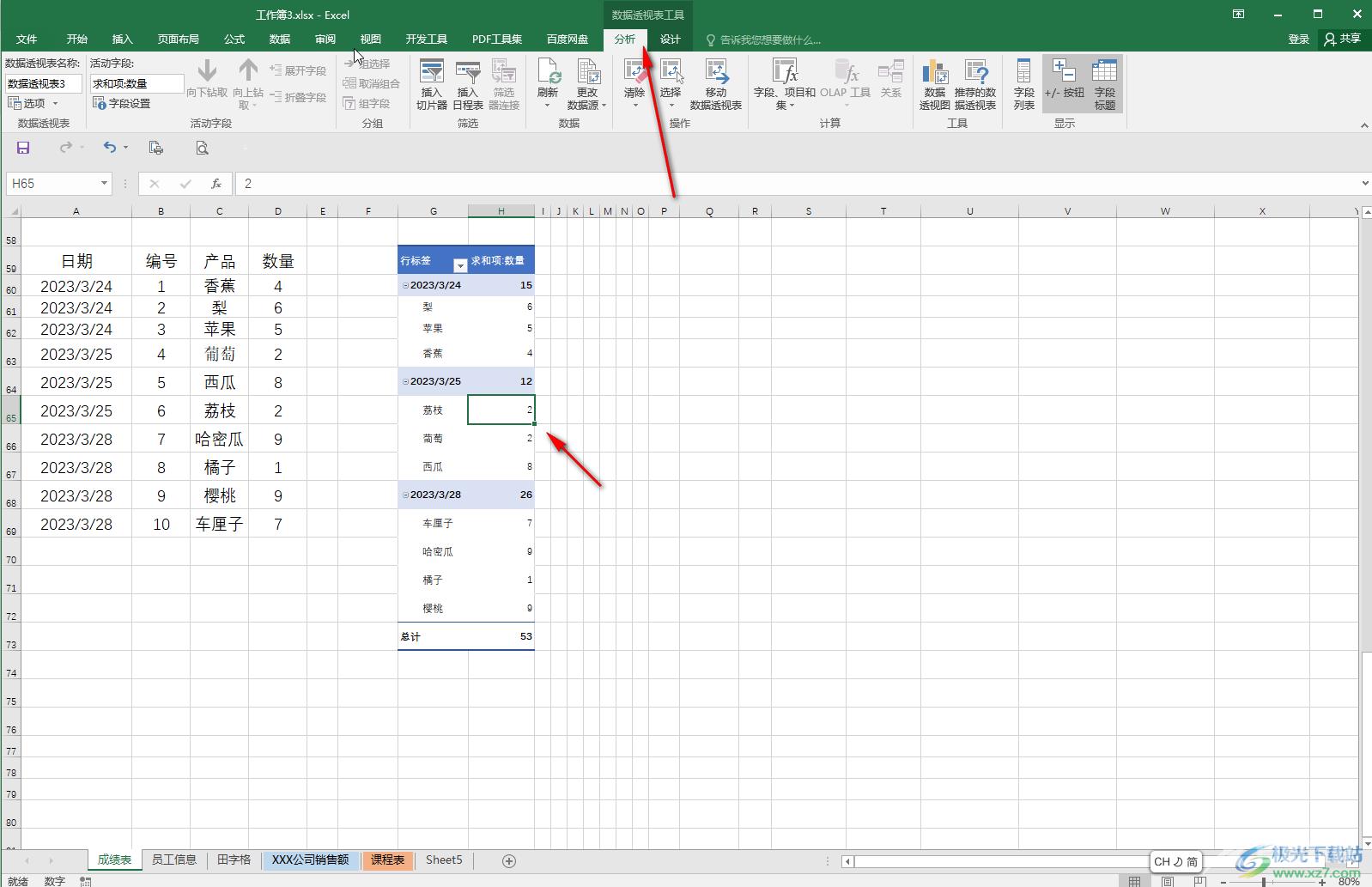1372x887 pixels.
Task: Expand the formula bar
Action: (x=1364, y=183)
